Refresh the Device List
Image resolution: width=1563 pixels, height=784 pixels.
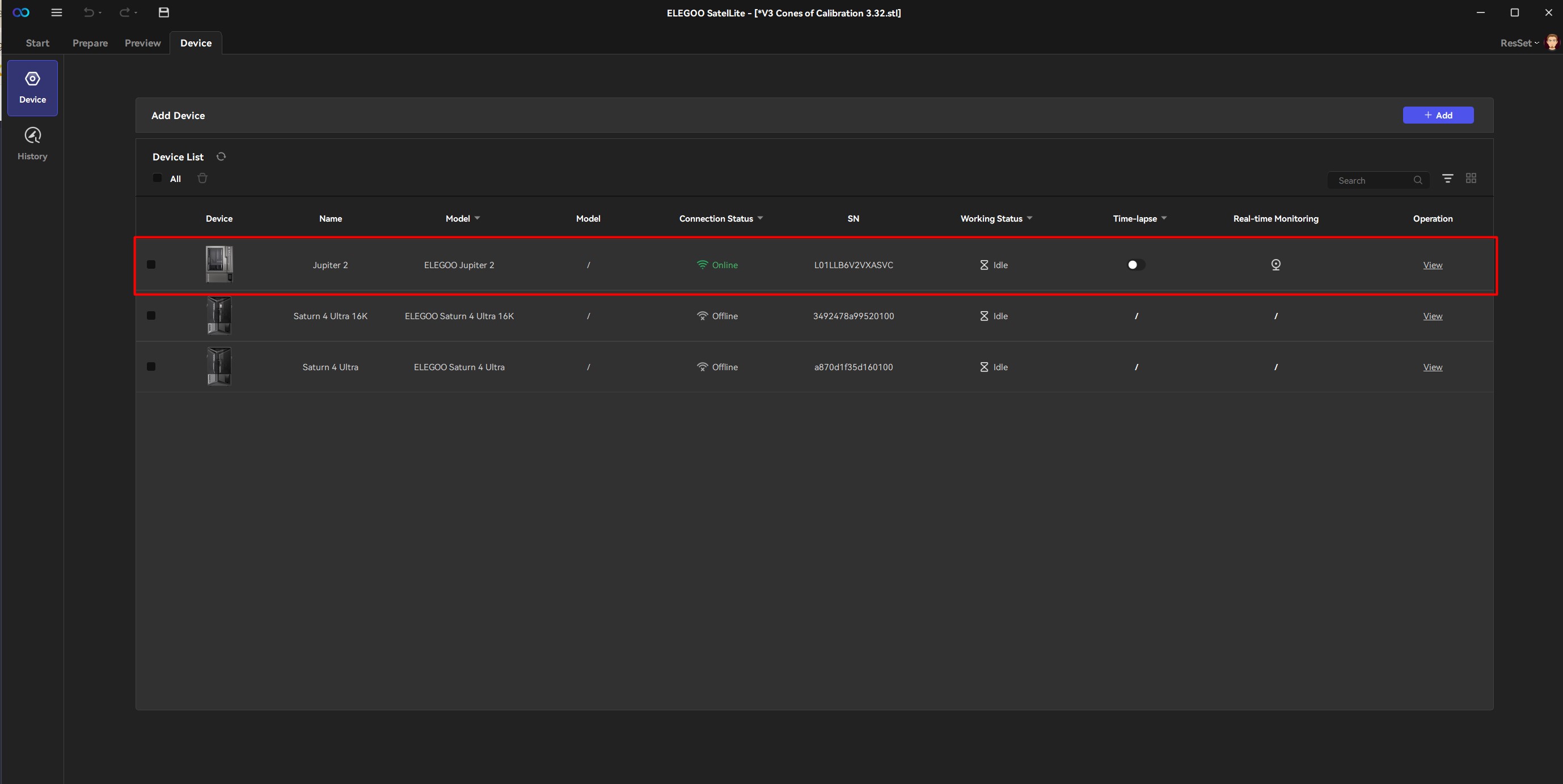[x=221, y=156]
